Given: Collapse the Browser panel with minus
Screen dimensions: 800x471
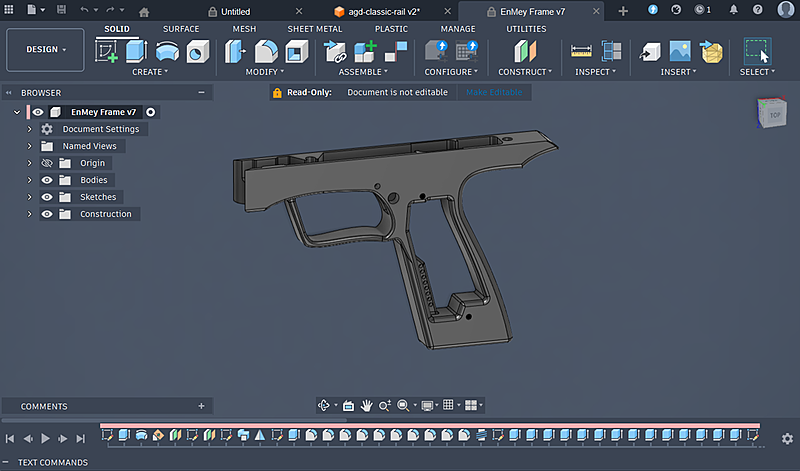Looking at the screenshot, I should click(x=202, y=92).
